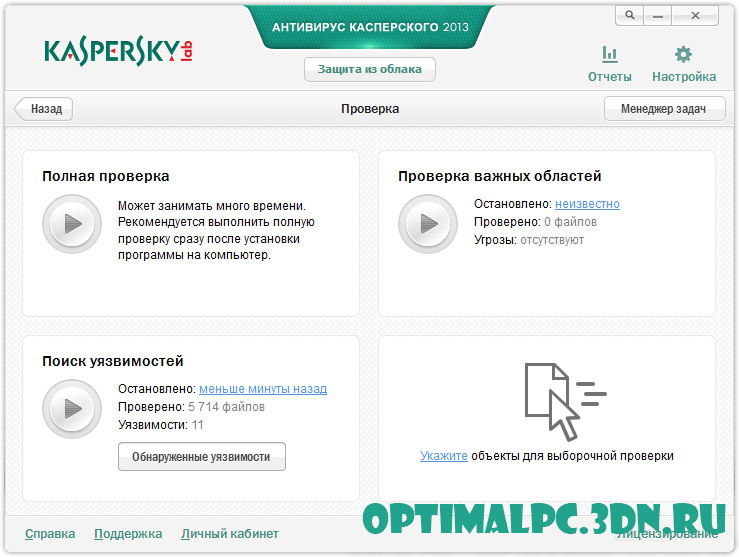Open the Поддержка link
Viewport: 739px width, 557px height.
[x=128, y=534]
